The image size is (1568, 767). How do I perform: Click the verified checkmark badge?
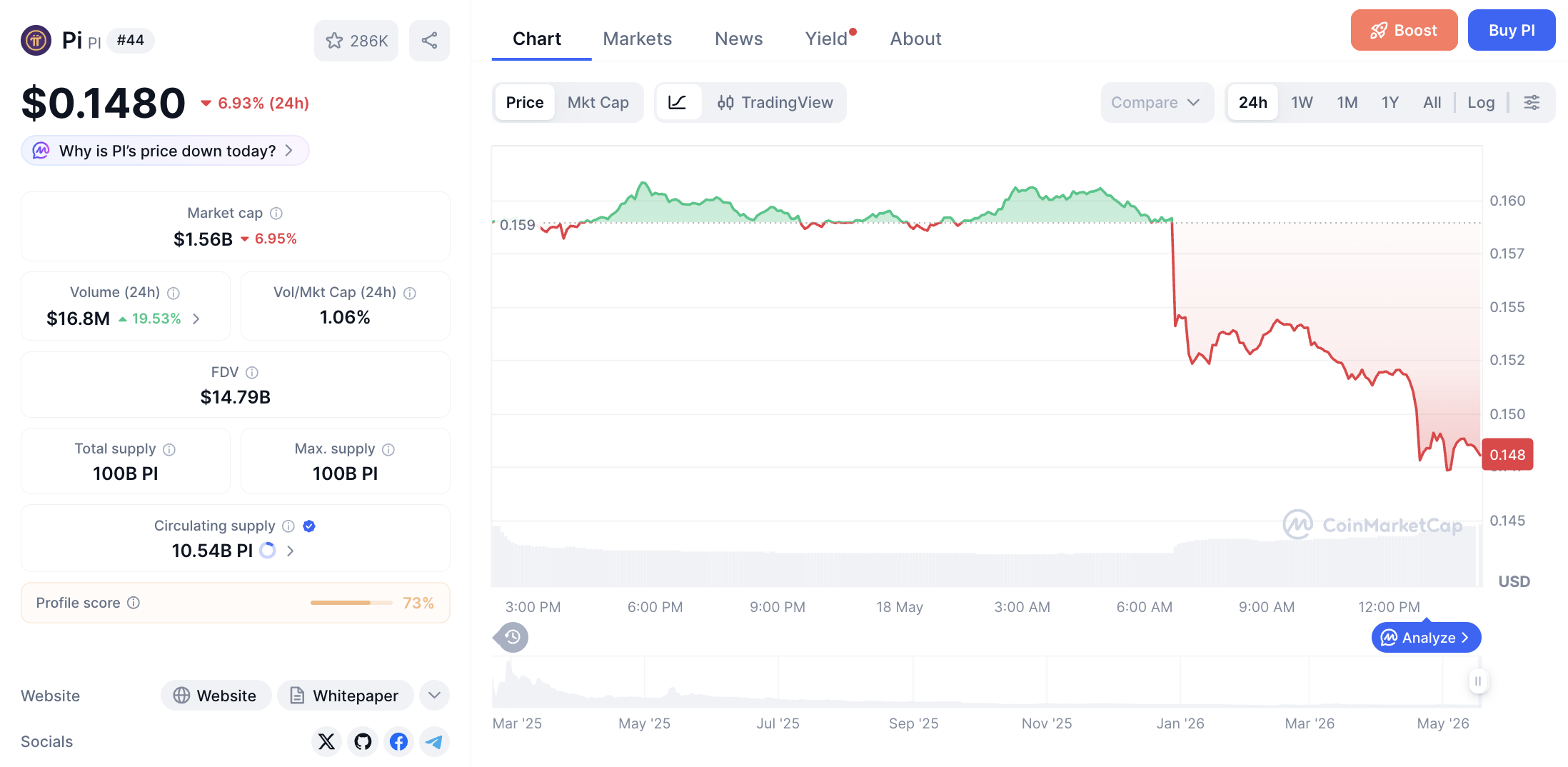309,526
